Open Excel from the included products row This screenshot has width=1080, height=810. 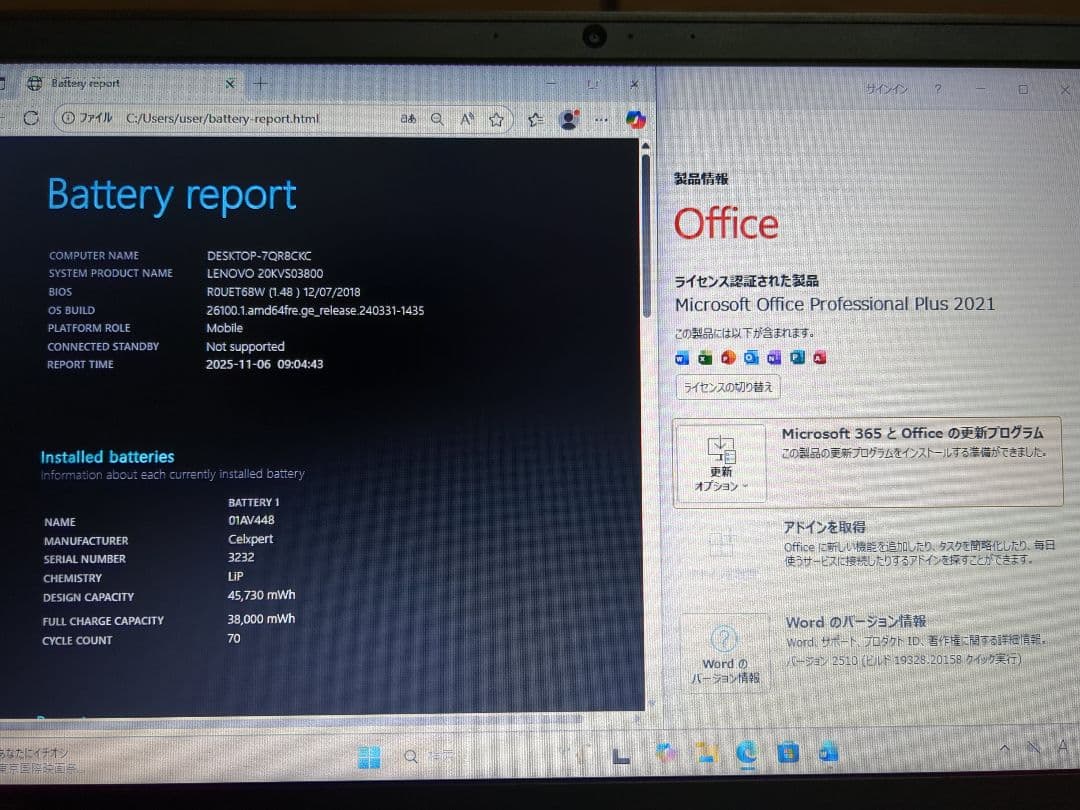[705, 358]
